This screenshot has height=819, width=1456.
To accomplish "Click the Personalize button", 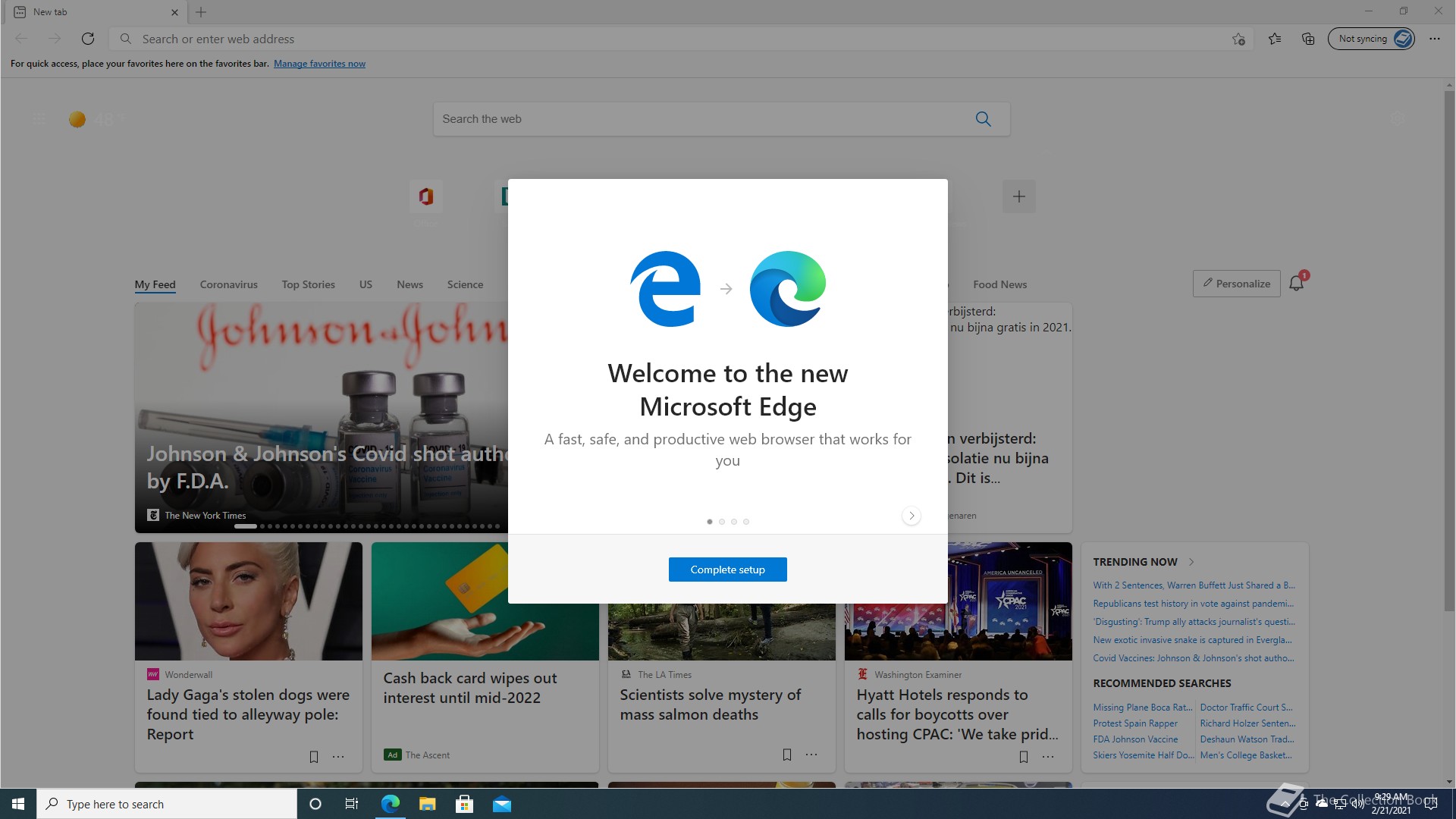I will [x=1236, y=284].
